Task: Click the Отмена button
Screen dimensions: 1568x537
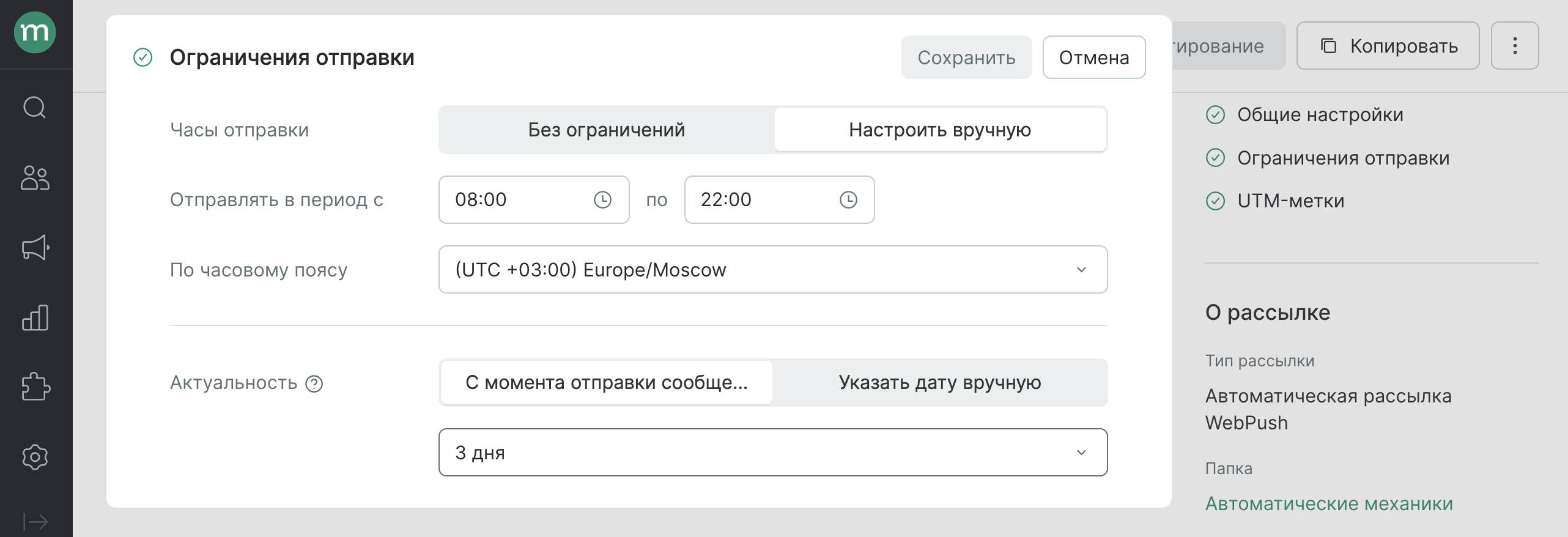Action: tap(1094, 57)
